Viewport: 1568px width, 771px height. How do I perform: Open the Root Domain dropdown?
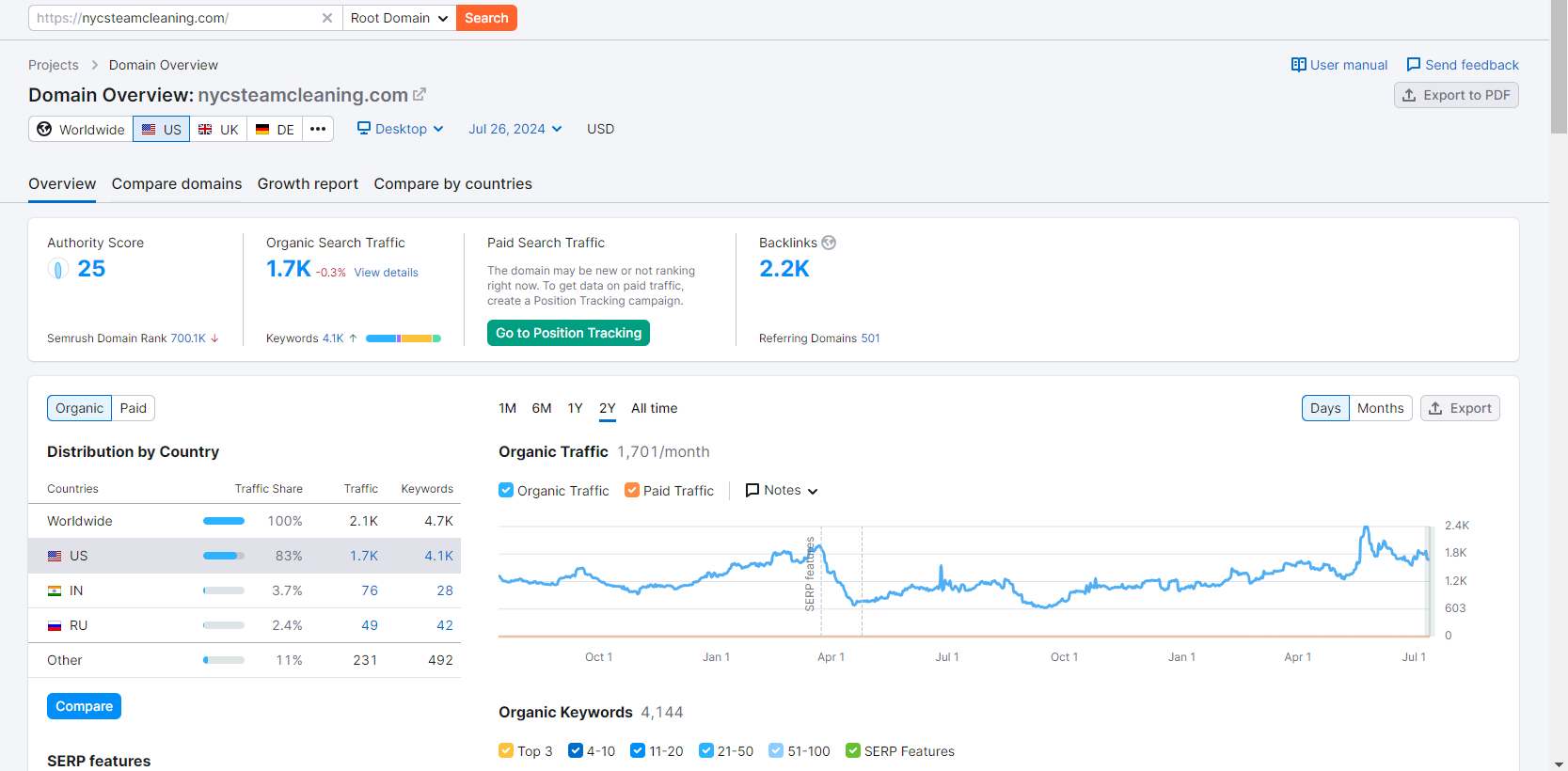click(399, 18)
